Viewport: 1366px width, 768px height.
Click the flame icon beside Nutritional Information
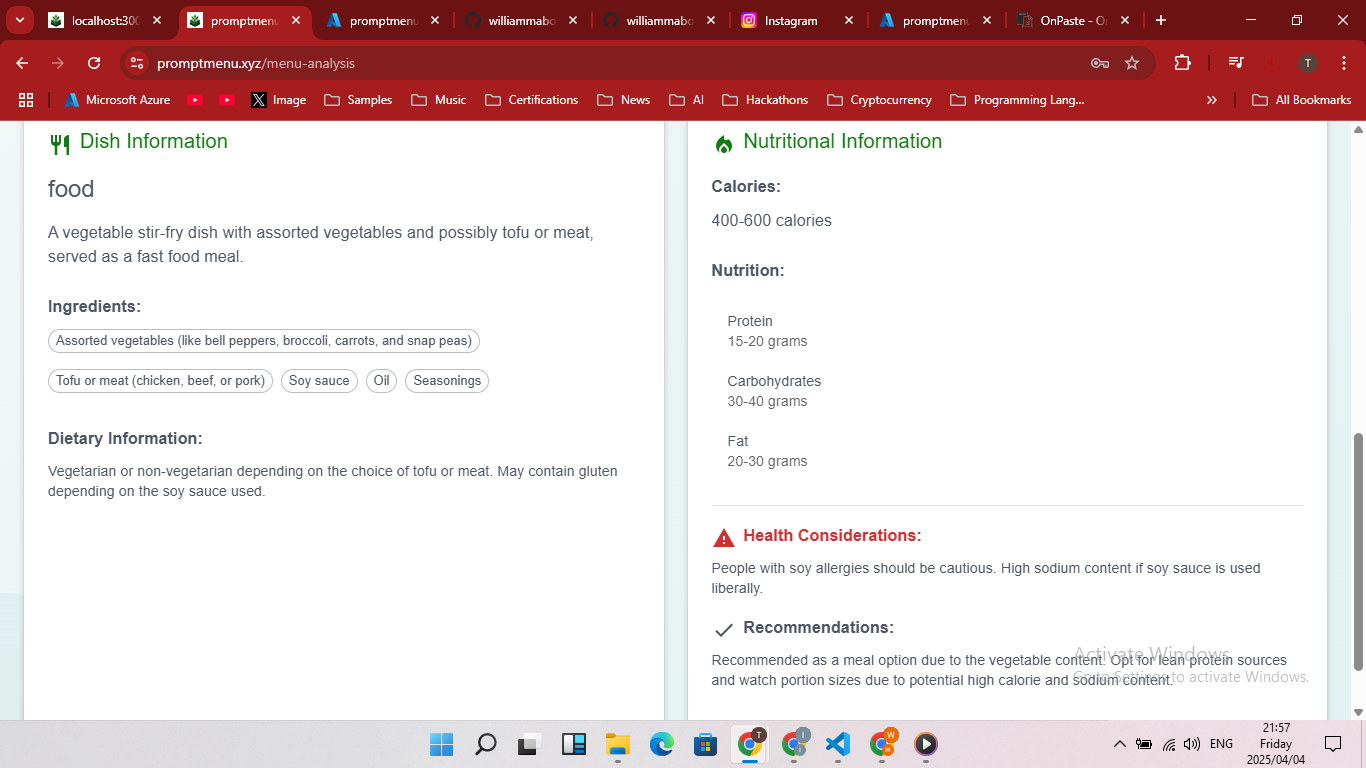coord(723,144)
